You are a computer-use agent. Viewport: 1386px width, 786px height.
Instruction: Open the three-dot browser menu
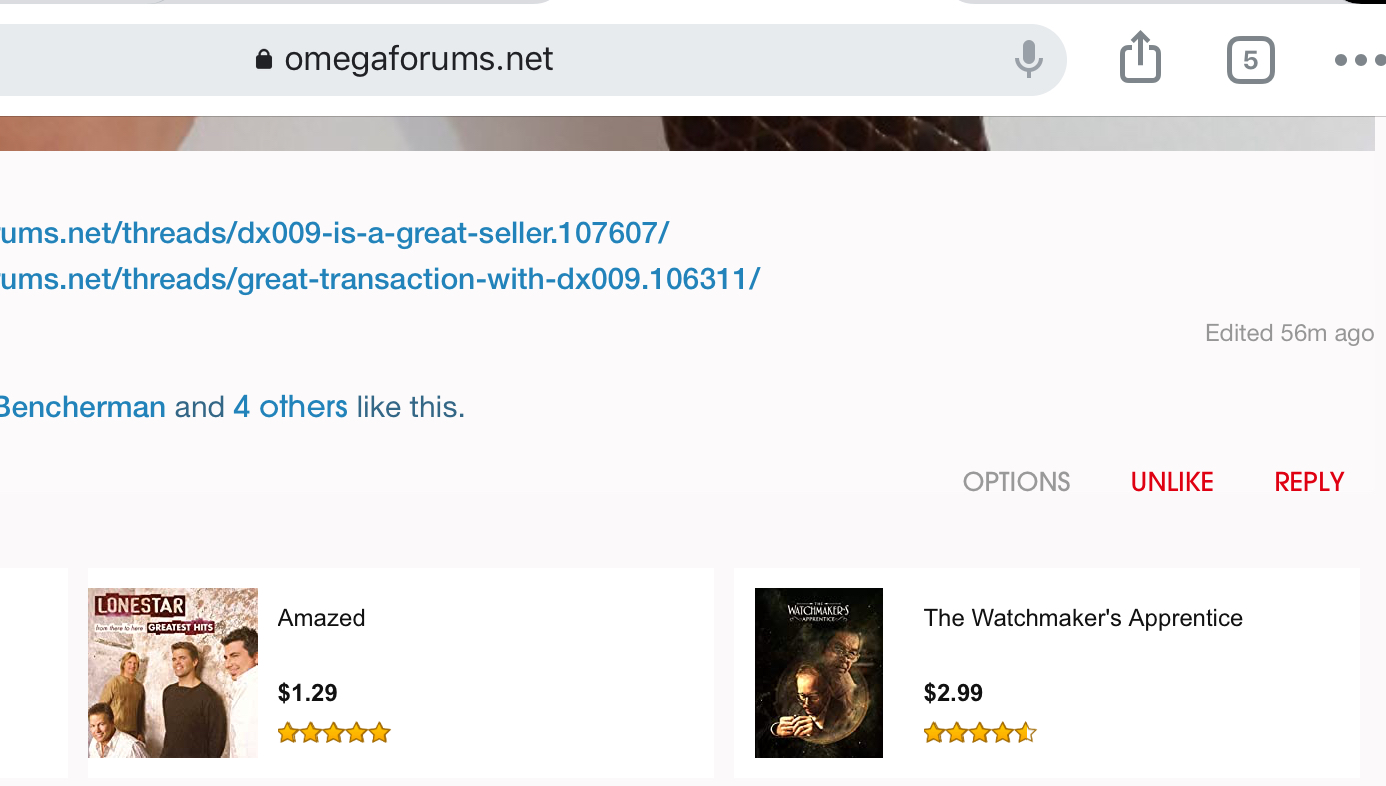point(1358,60)
